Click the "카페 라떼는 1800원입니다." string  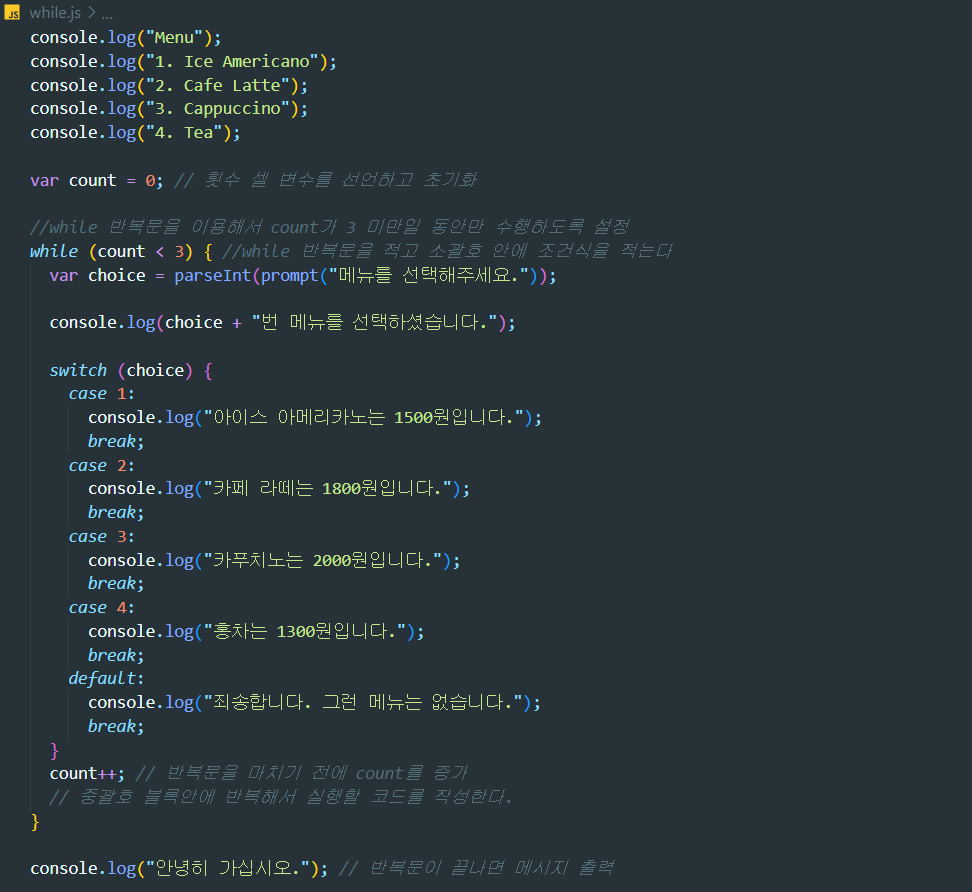coord(328,488)
